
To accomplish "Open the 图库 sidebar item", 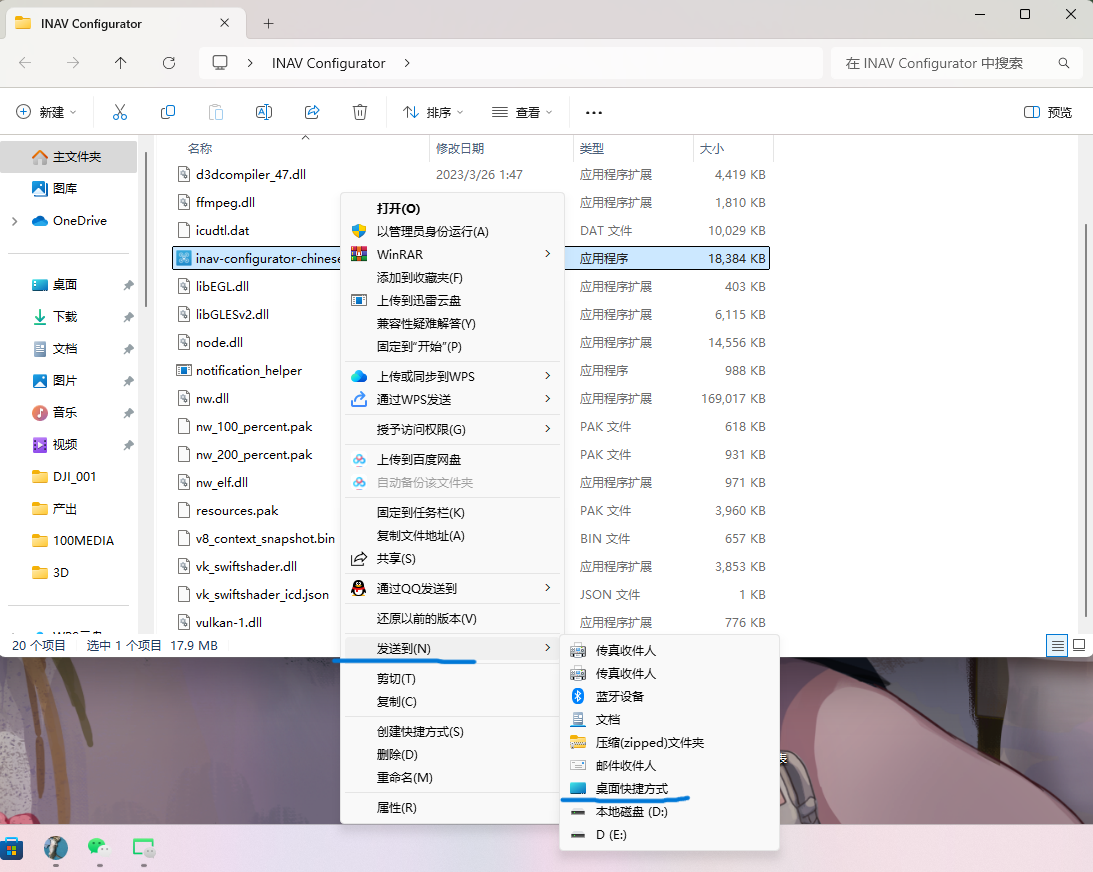I will click(68, 188).
